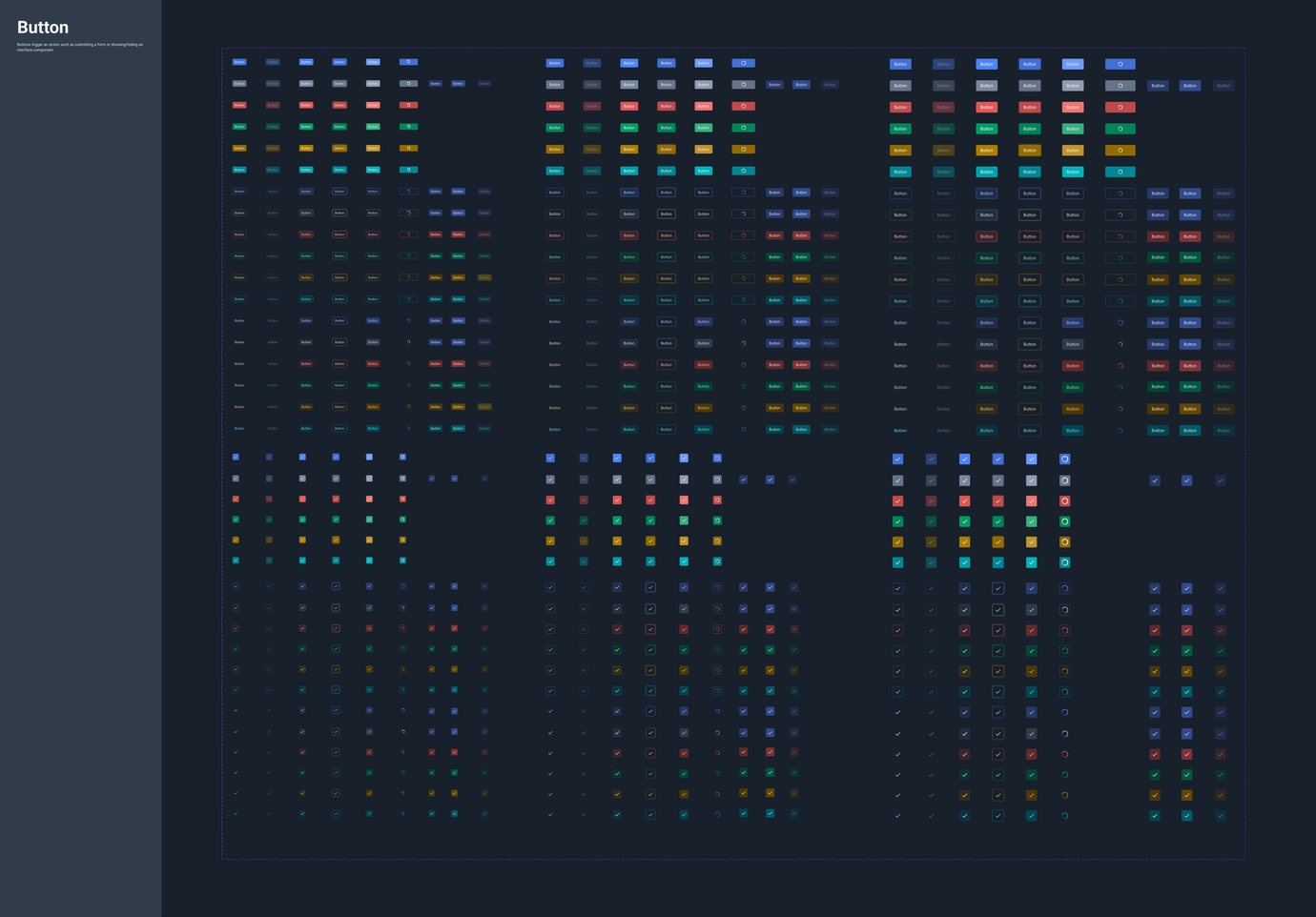The height and width of the screenshot is (917, 1316).
Task: Click the middle group's wide solid blue spinner button
Action: tap(743, 63)
